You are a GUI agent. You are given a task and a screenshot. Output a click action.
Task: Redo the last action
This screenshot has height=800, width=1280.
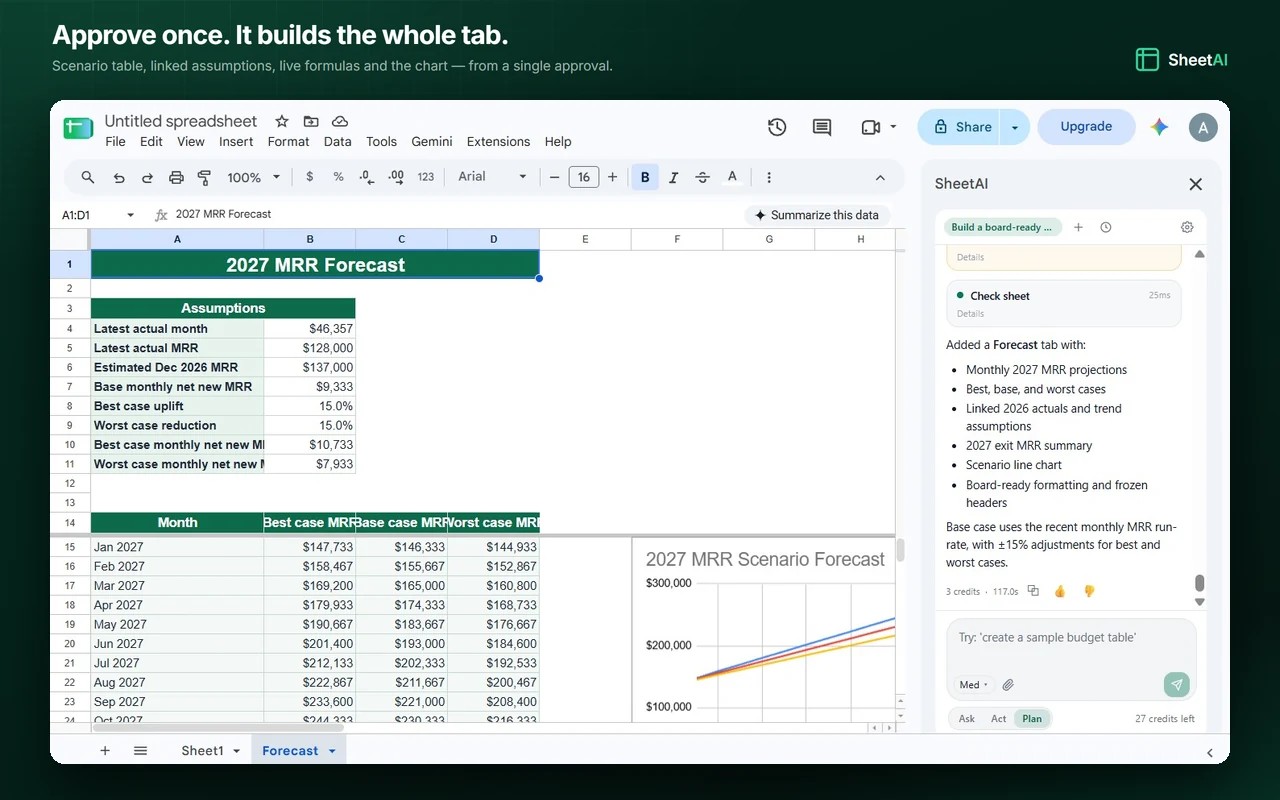point(147,177)
